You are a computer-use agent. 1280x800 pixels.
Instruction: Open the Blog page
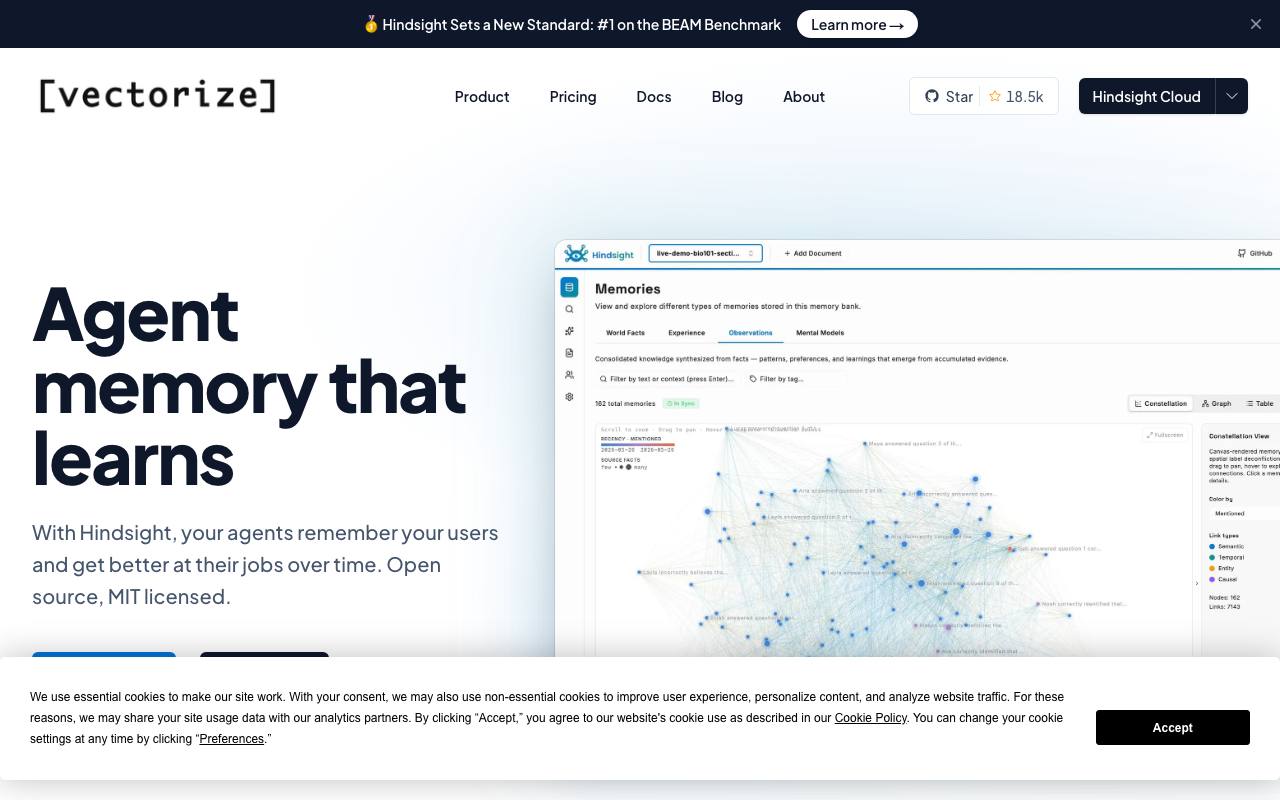(x=727, y=96)
